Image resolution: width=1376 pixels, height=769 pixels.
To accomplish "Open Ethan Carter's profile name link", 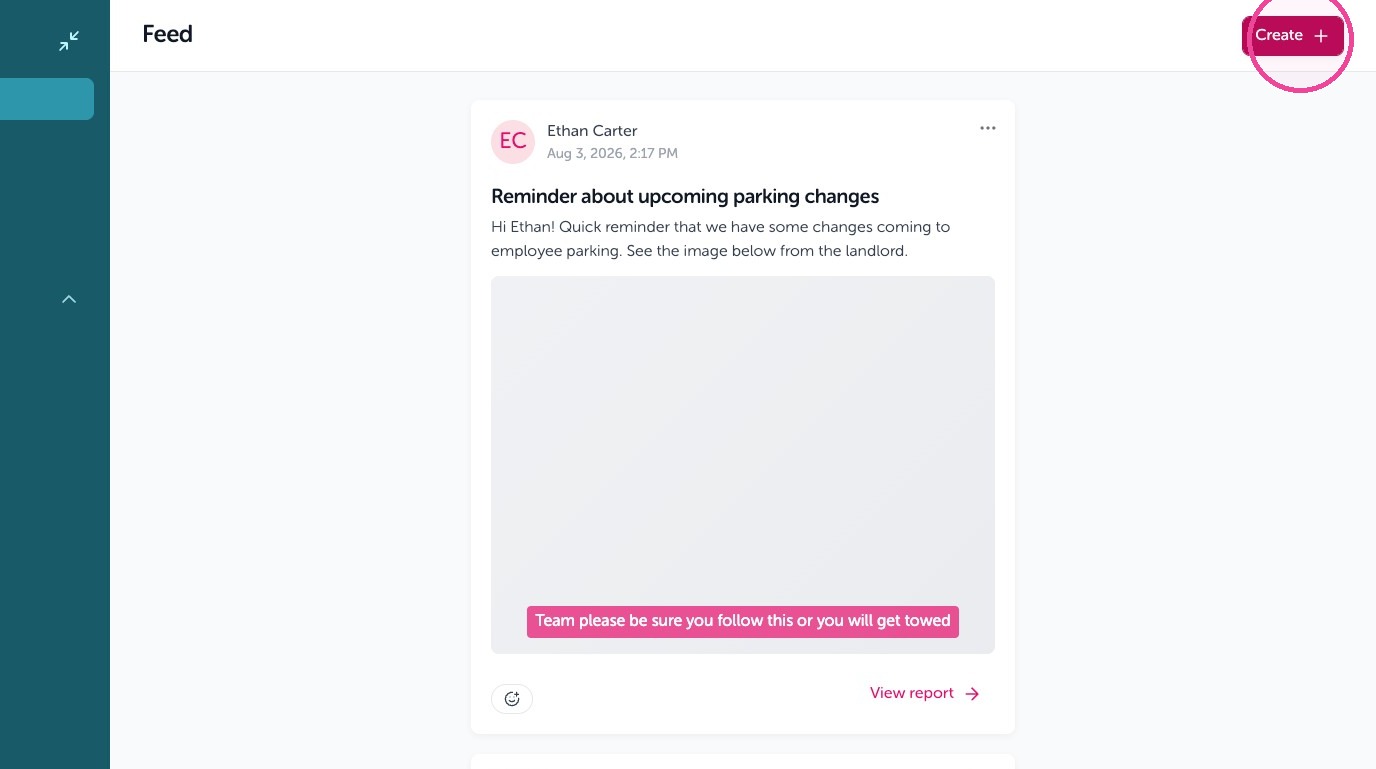I will [x=592, y=131].
